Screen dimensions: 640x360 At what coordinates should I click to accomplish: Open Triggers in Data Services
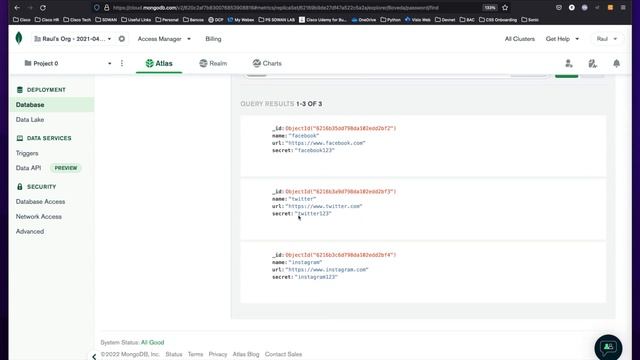(x=27, y=153)
